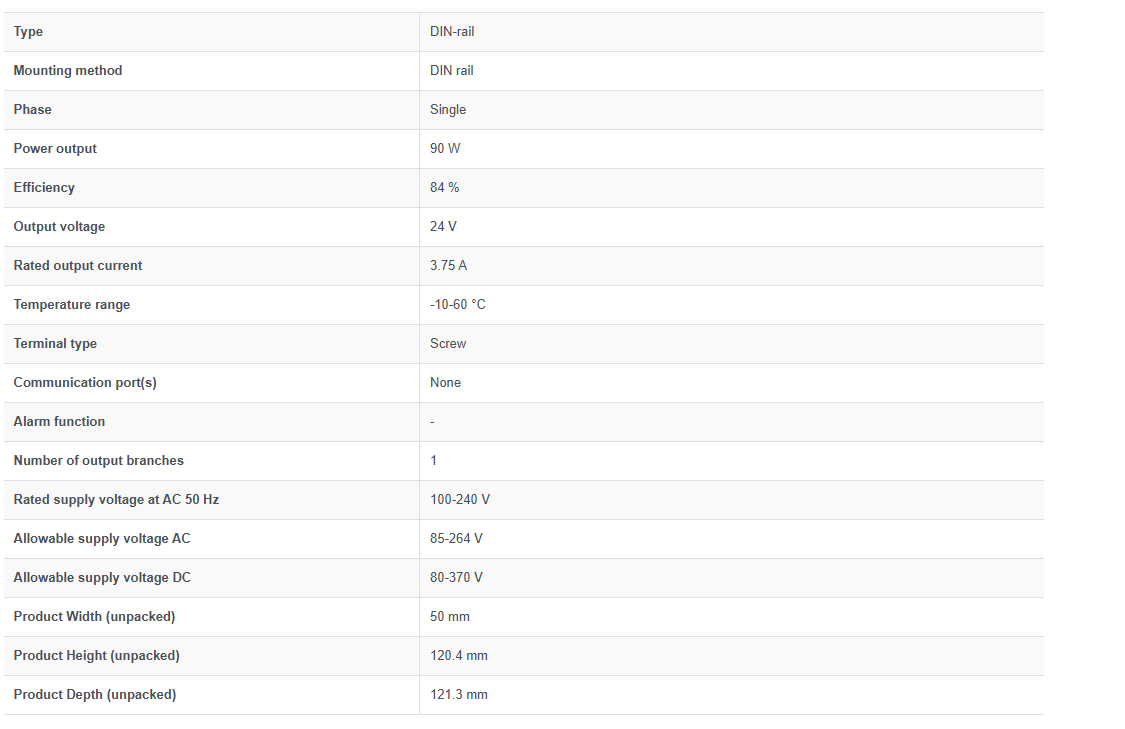Click the Terminal type Screw value

click(448, 344)
